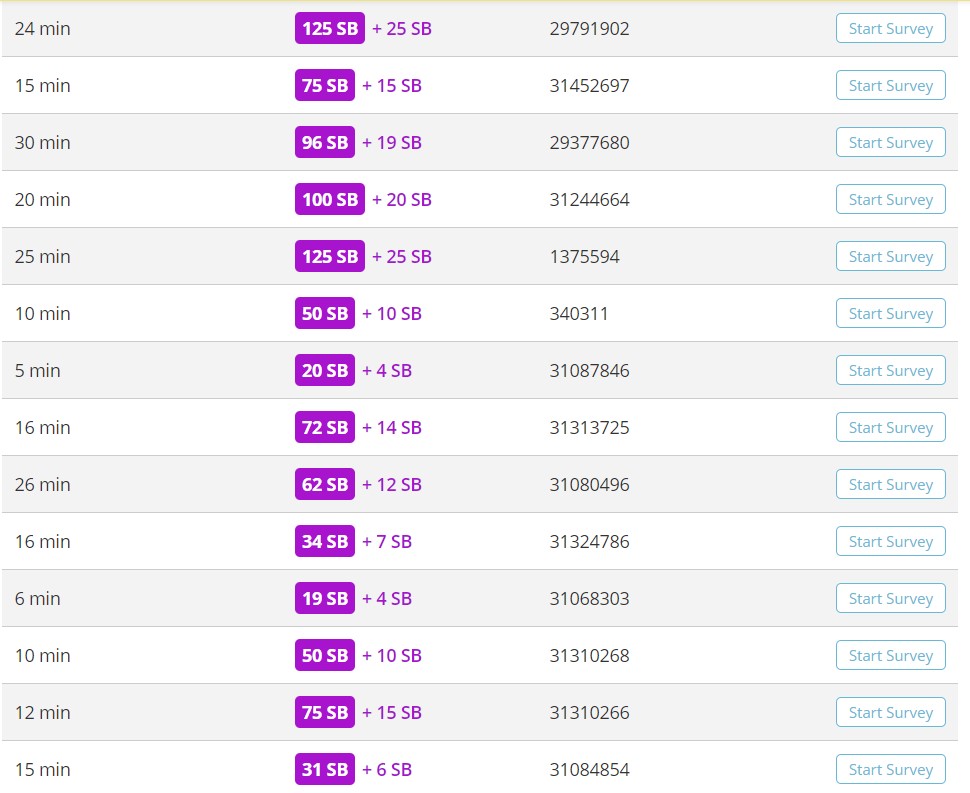
Task: Select survey ID text 31084854
Action: (x=590, y=769)
